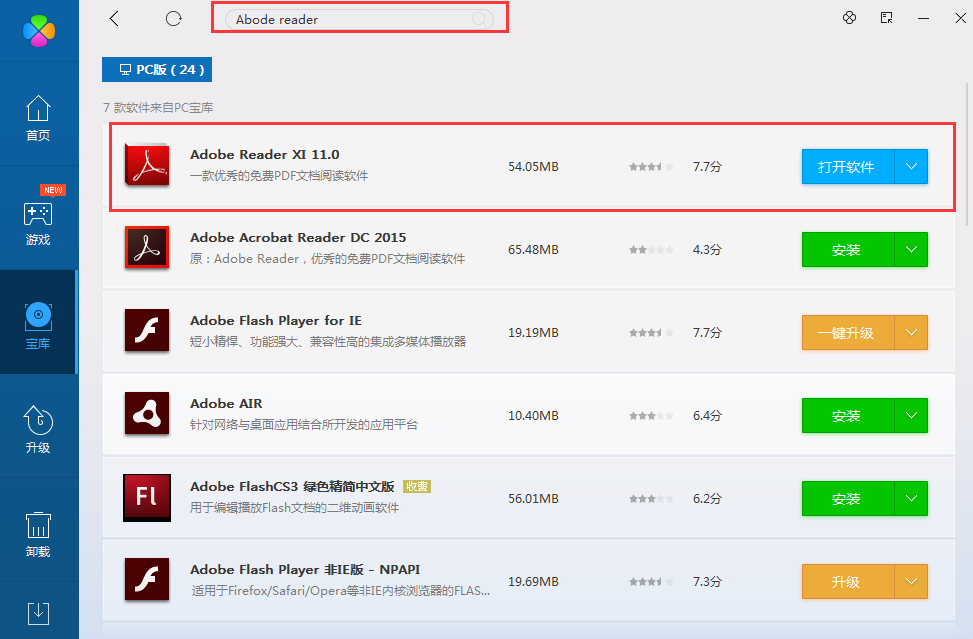Click the 4.3分 rating of Acrobat Reader DC
Screen dimensions: 973x639
click(x=707, y=250)
